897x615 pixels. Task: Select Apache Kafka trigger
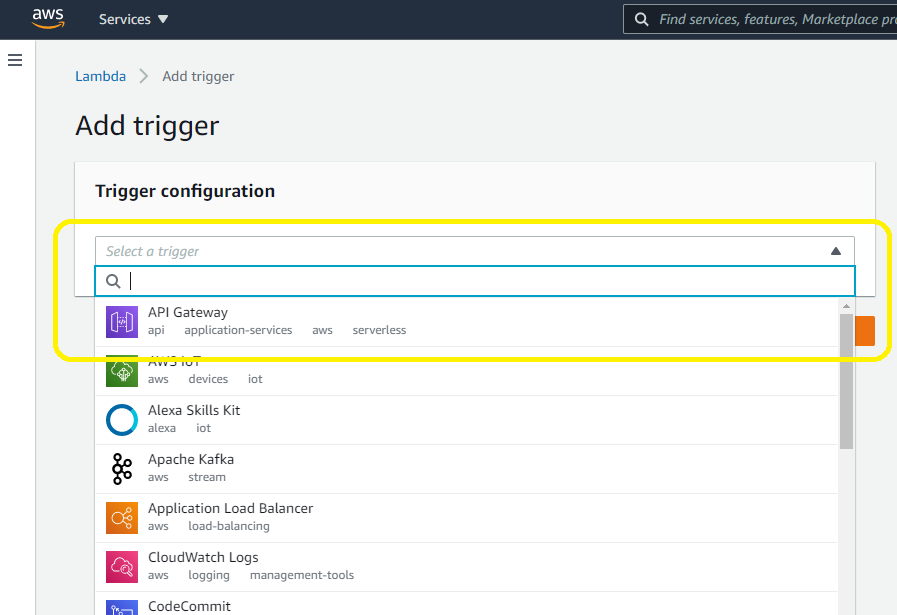[466, 469]
